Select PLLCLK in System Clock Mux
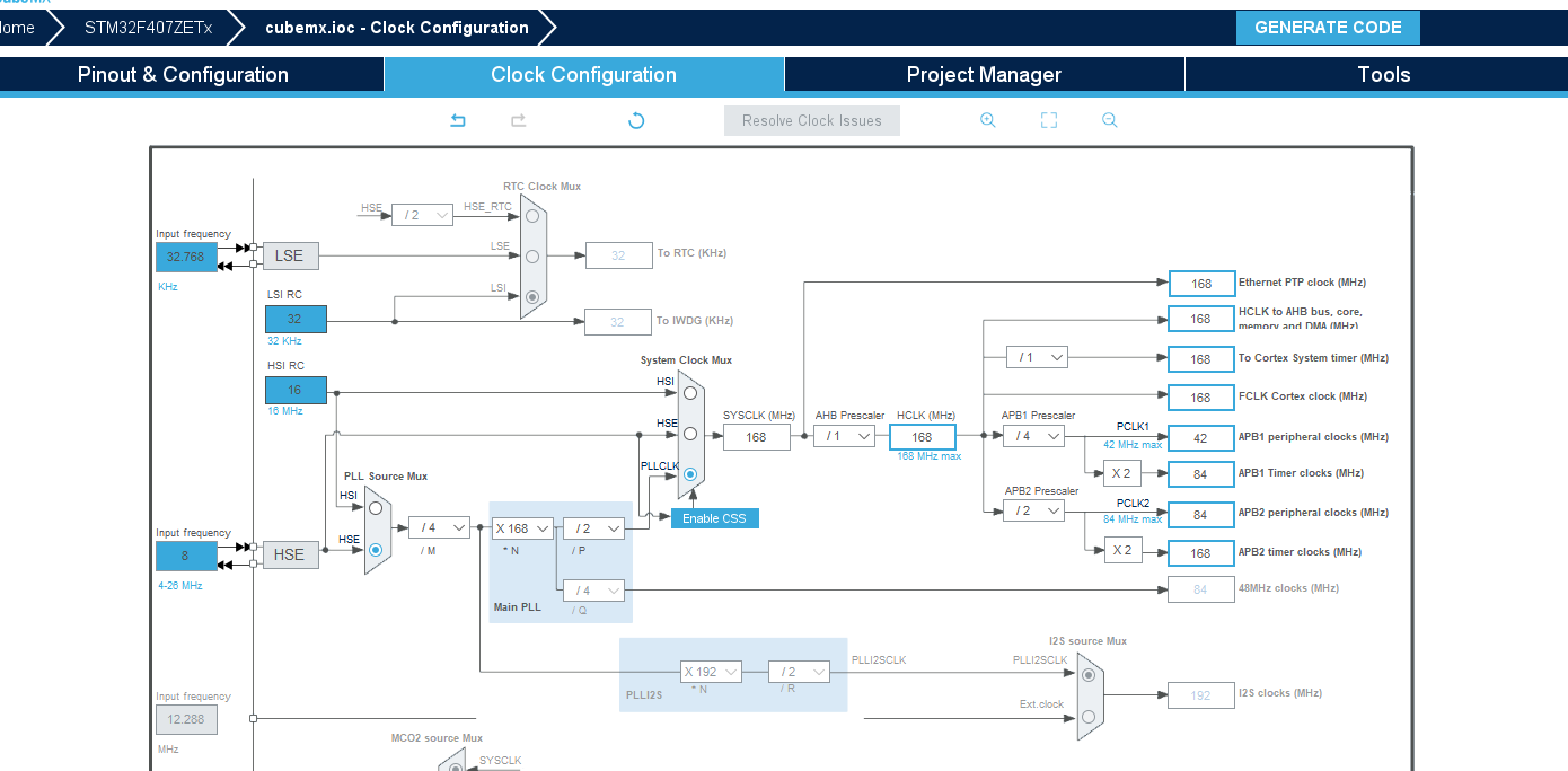Image resolution: width=1568 pixels, height=771 pixels. click(690, 474)
